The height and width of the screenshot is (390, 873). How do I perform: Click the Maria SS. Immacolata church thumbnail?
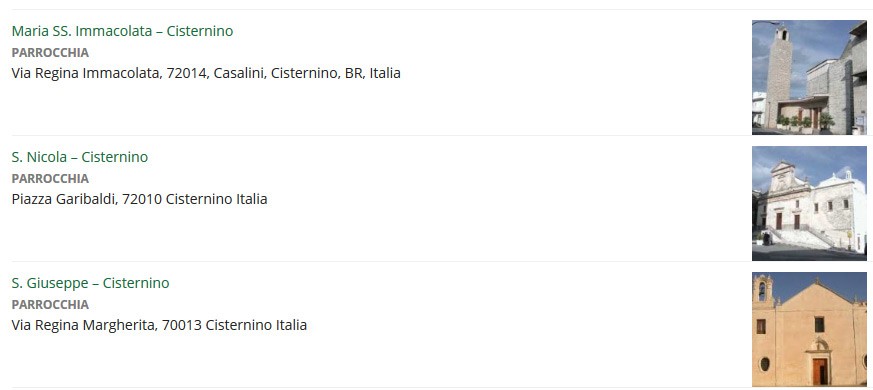pyautogui.click(x=809, y=77)
